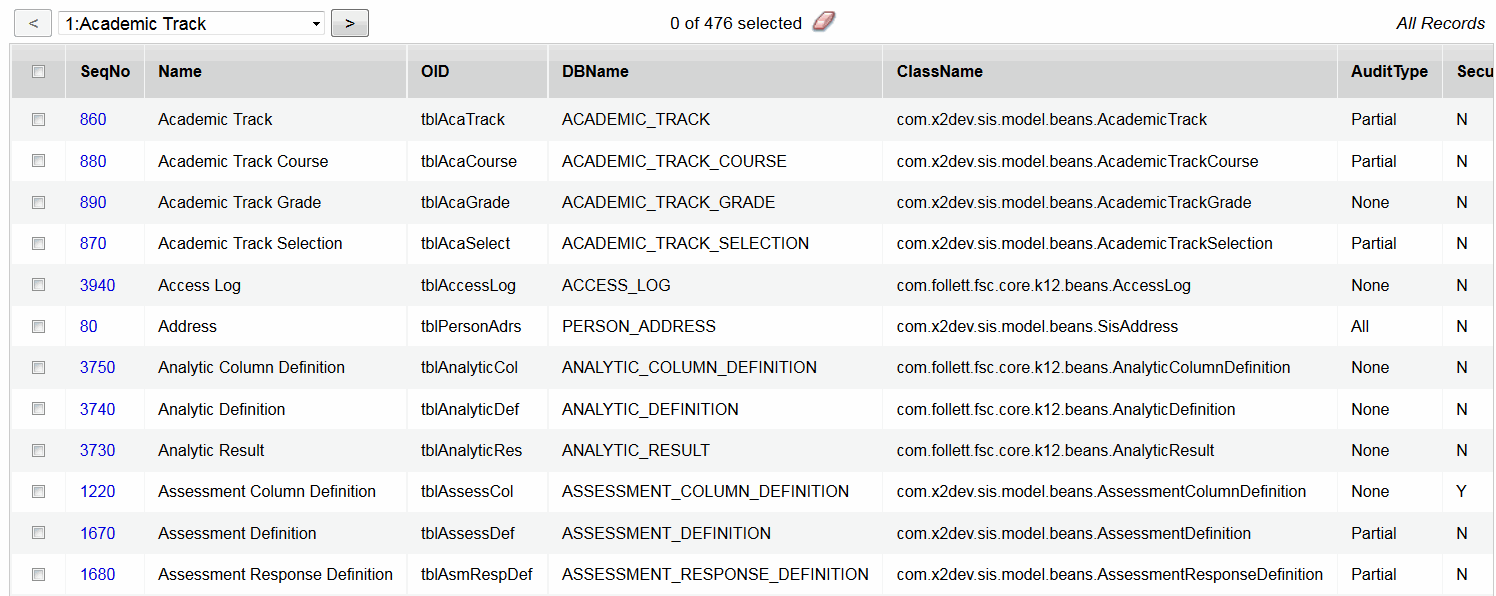1496x596 pixels.
Task: Open SeqNo 860 link
Action: [x=93, y=119]
